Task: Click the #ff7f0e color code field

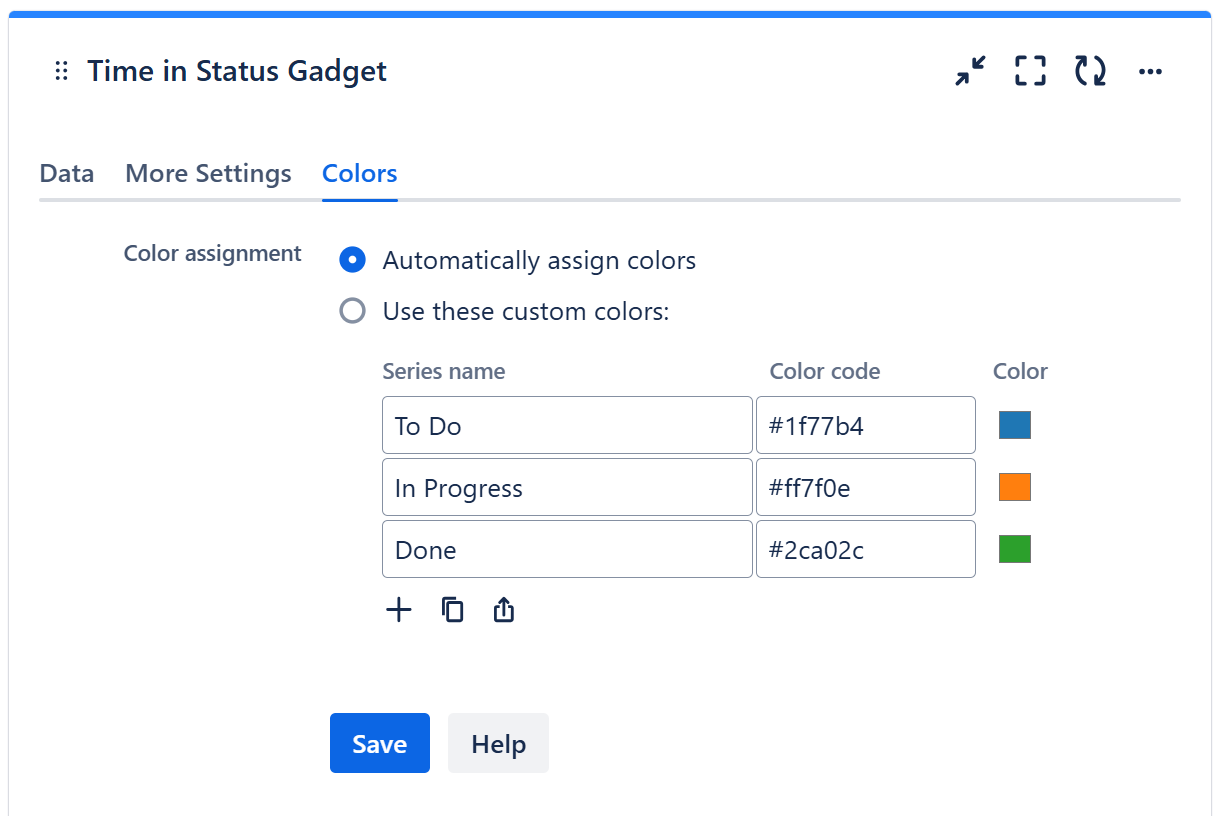Action: pos(865,487)
